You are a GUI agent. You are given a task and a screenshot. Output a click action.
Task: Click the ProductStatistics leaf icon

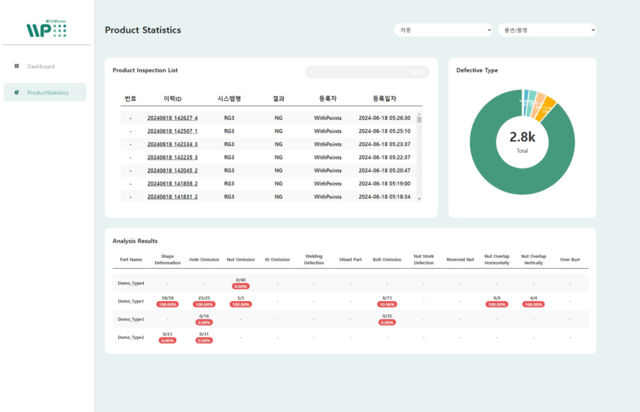pyautogui.click(x=16, y=92)
